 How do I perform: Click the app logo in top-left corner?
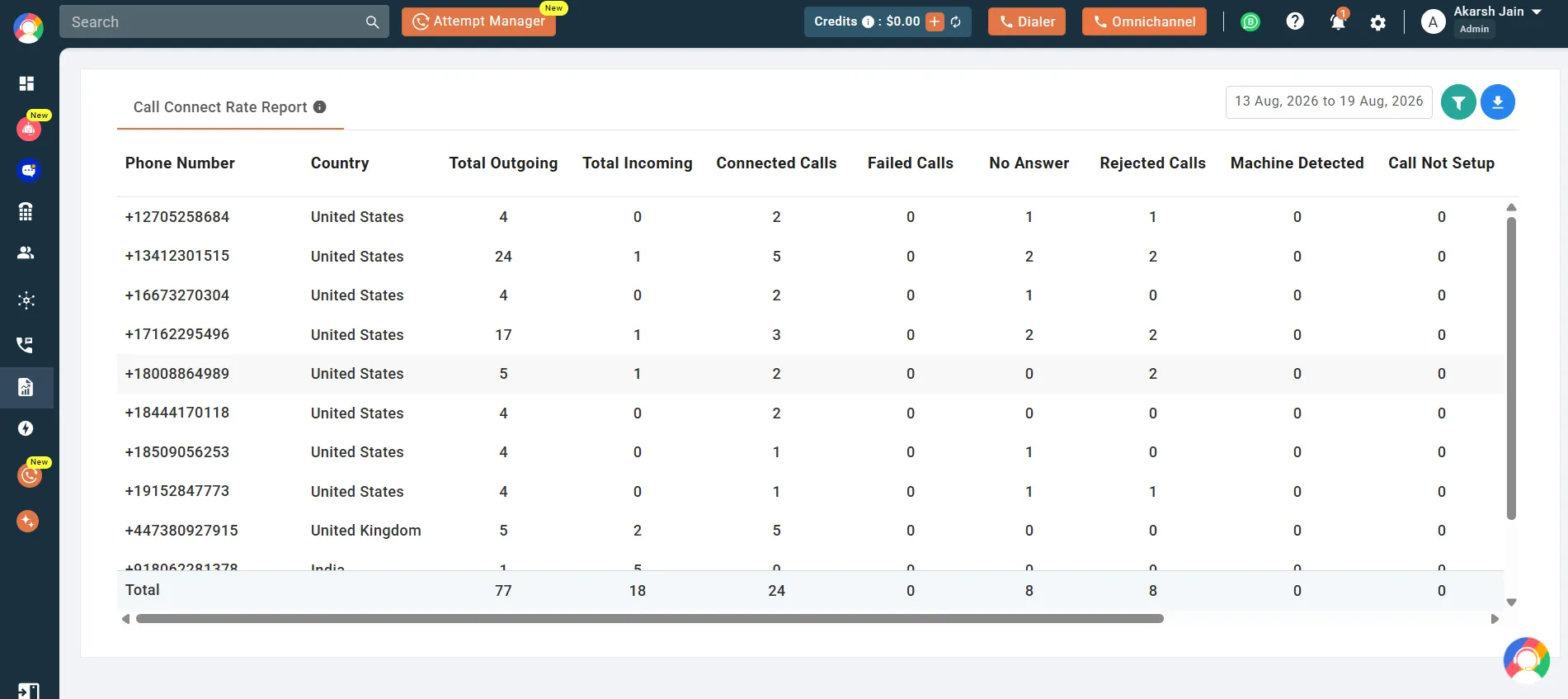[x=29, y=28]
